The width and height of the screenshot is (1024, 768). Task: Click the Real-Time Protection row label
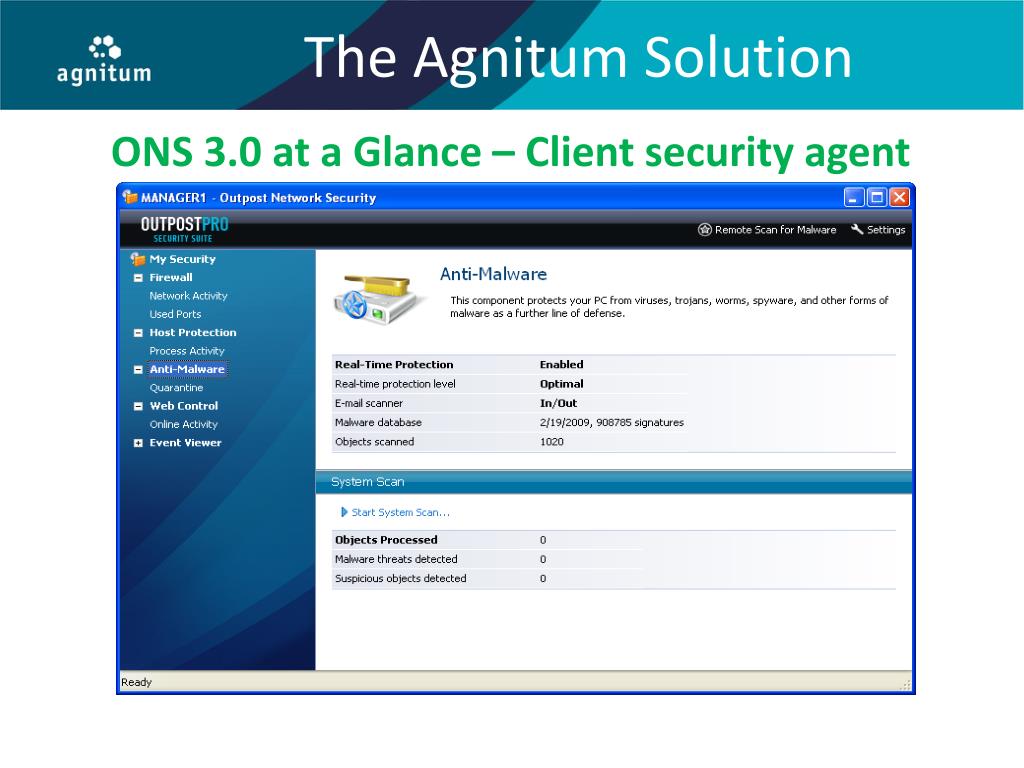[x=394, y=364]
